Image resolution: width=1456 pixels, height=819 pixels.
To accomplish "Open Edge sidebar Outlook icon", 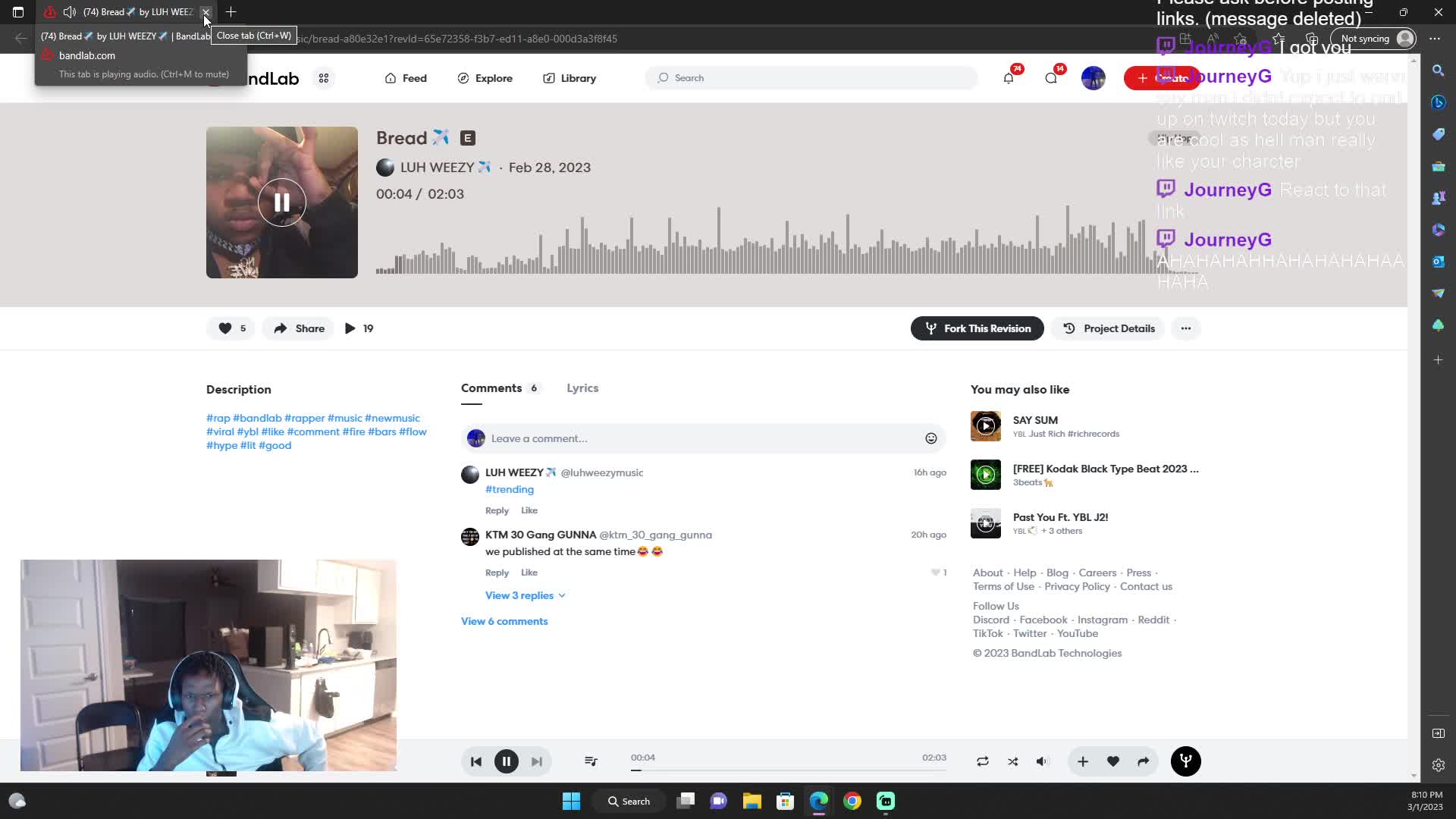I will (x=1439, y=262).
